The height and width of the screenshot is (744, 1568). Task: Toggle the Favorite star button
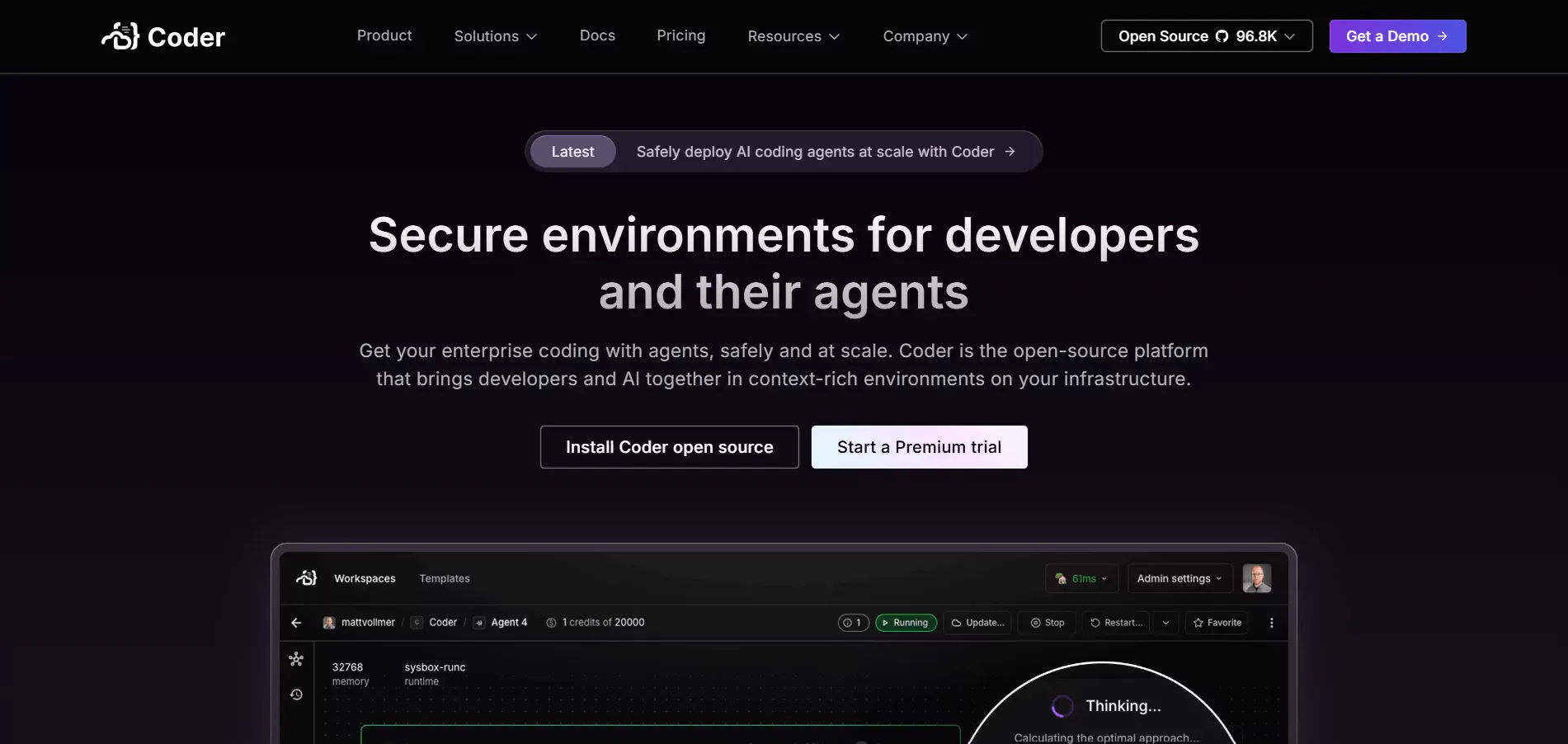coord(1217,623)
